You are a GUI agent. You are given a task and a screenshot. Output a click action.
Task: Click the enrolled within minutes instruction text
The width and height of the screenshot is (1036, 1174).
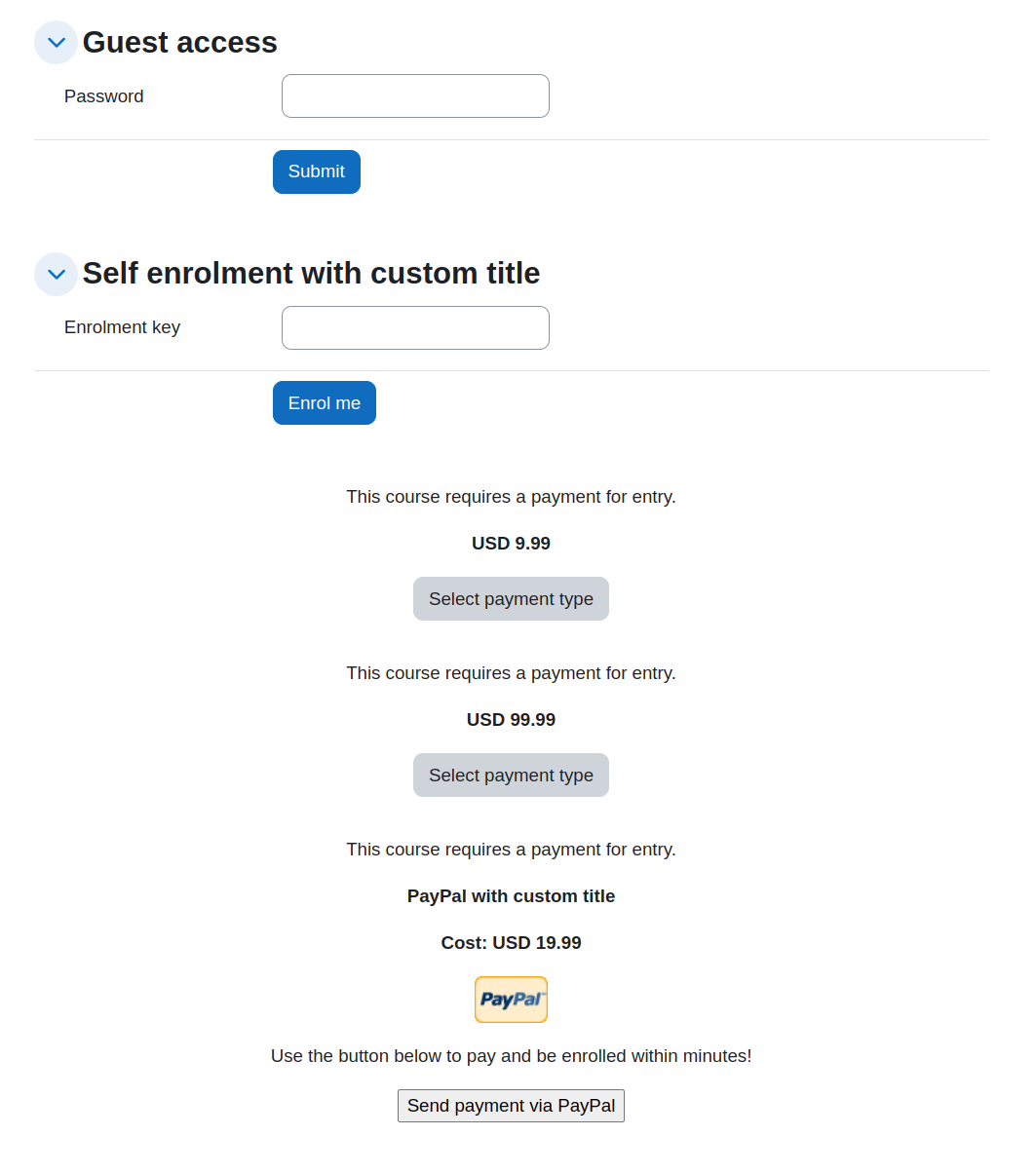pyautogui.click(x=511, y=1056)
